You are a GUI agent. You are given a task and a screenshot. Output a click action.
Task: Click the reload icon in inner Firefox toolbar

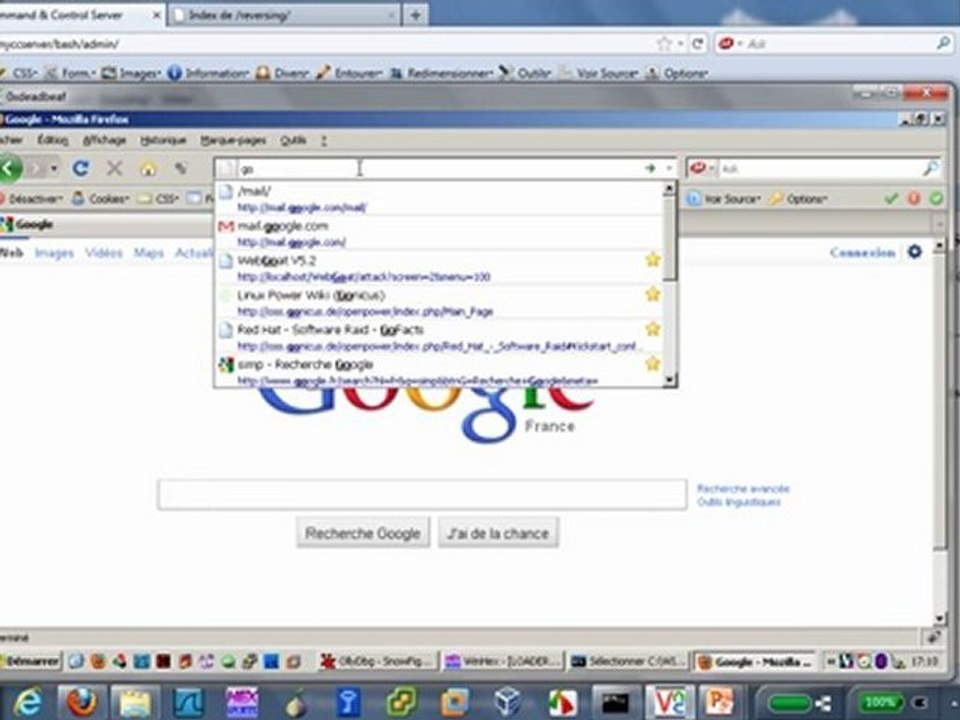[x=81, y=168]
